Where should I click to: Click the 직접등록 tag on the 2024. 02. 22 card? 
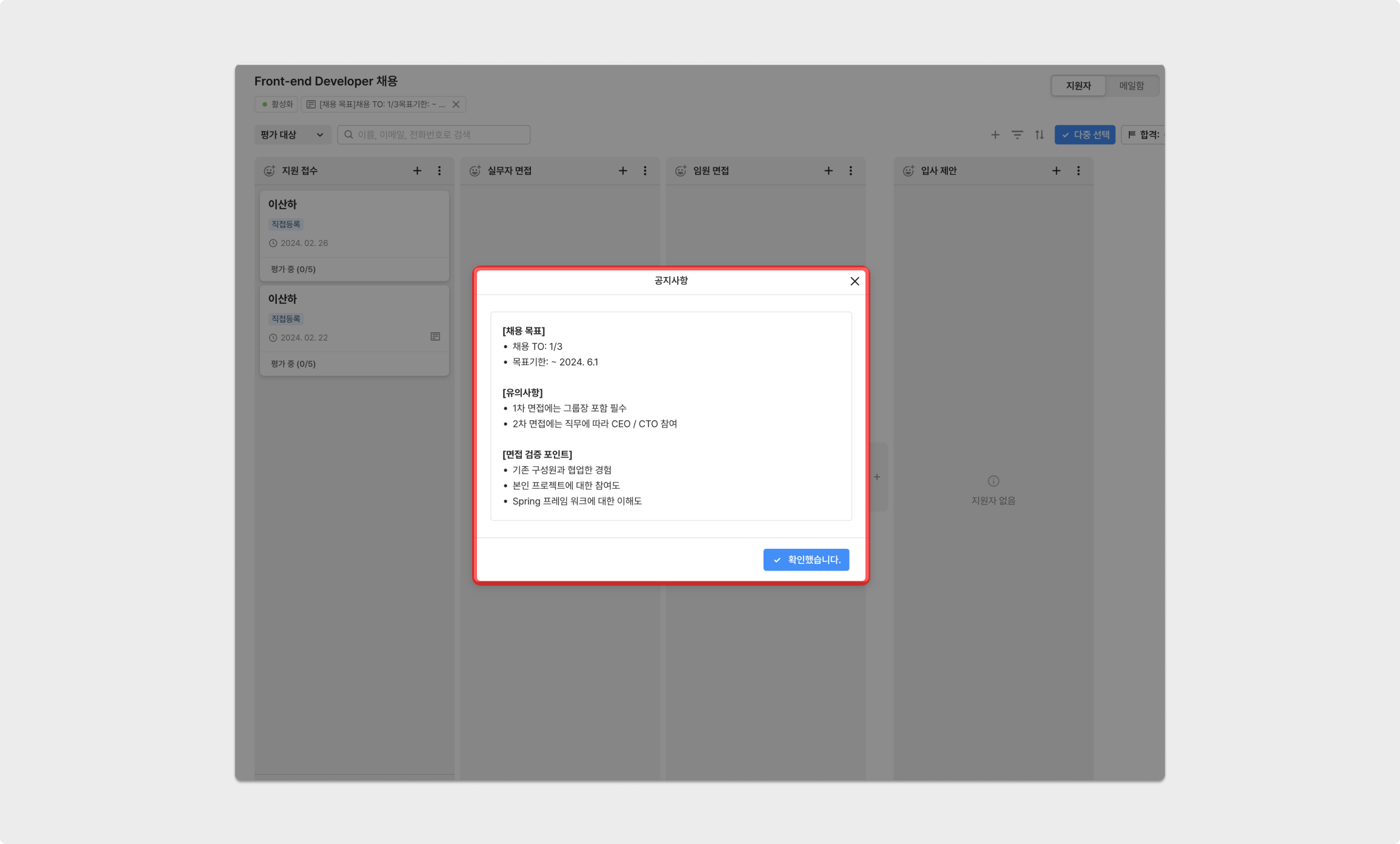click(286, 319)
